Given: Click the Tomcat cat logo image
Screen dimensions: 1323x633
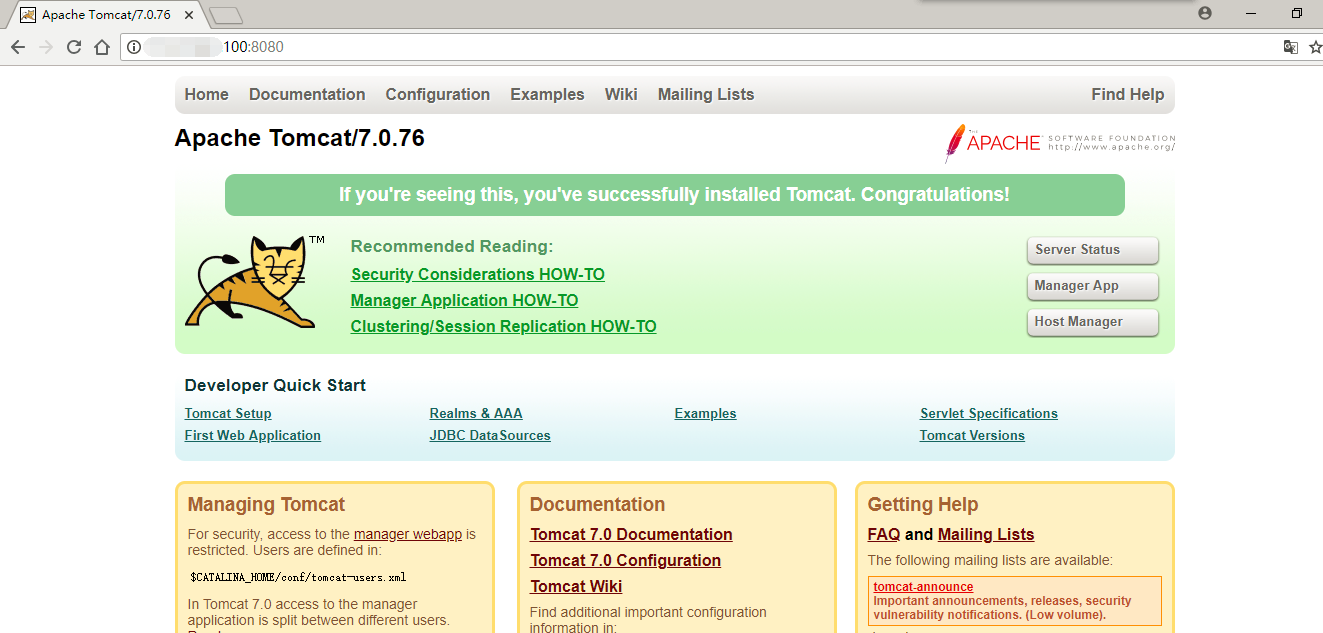Looking at the screenshot, I should pos(255,281).
